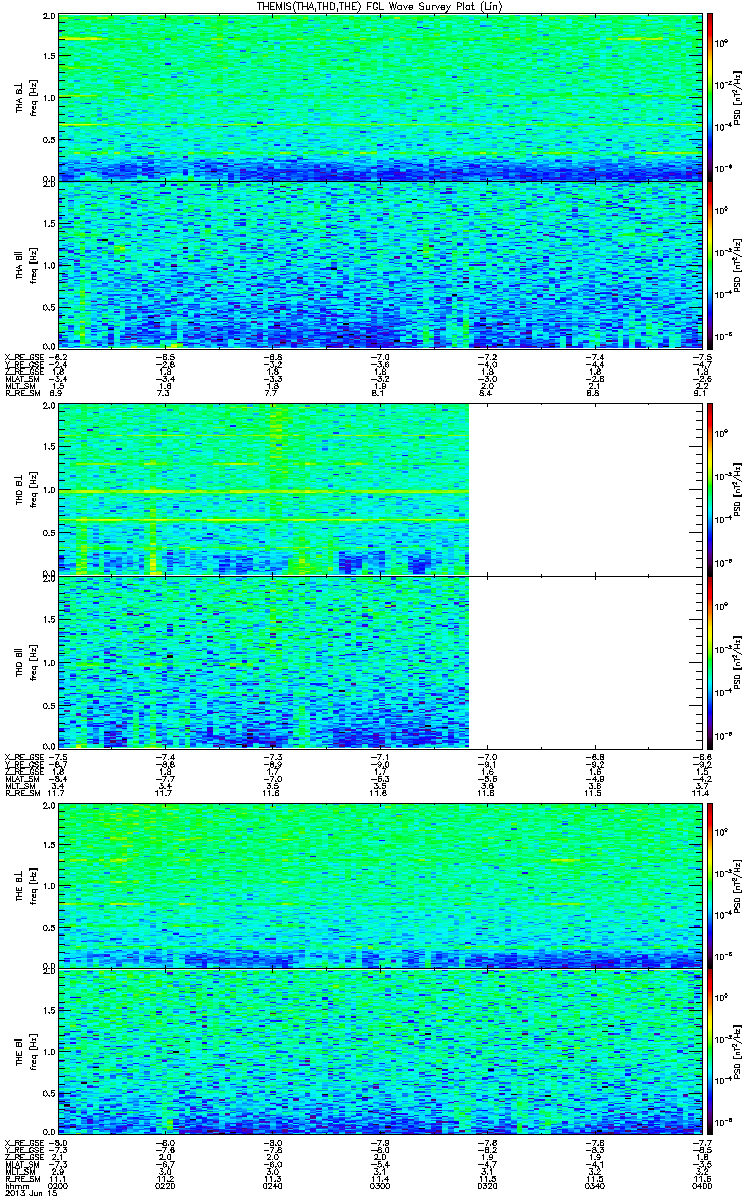Viewport: 750px width, 1200px height.
Task: Click the 0340 time tick label
Action: tap(594, 1185)
